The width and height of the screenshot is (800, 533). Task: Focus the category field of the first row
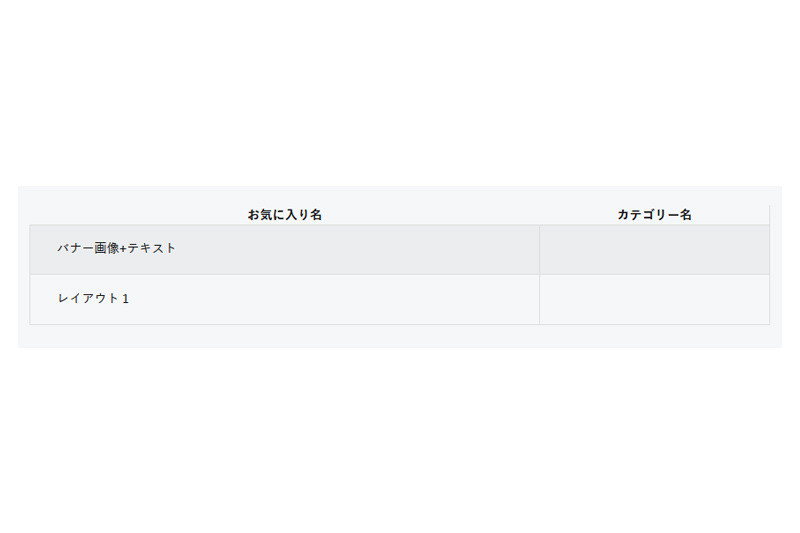point(654,250)
